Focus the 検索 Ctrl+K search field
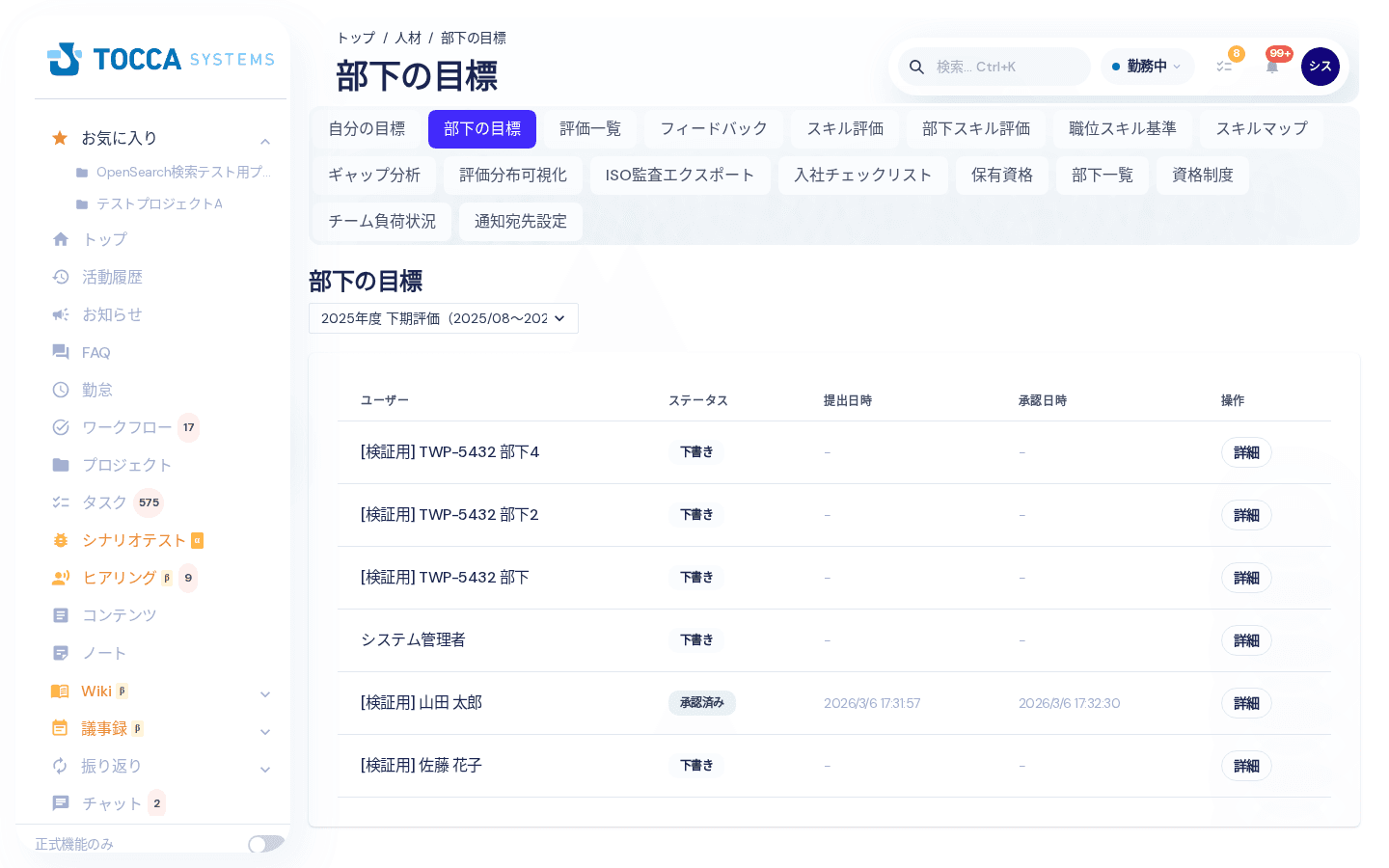Image resolution: width=1389 pixels, height=868 pixels. pos(994,67)
